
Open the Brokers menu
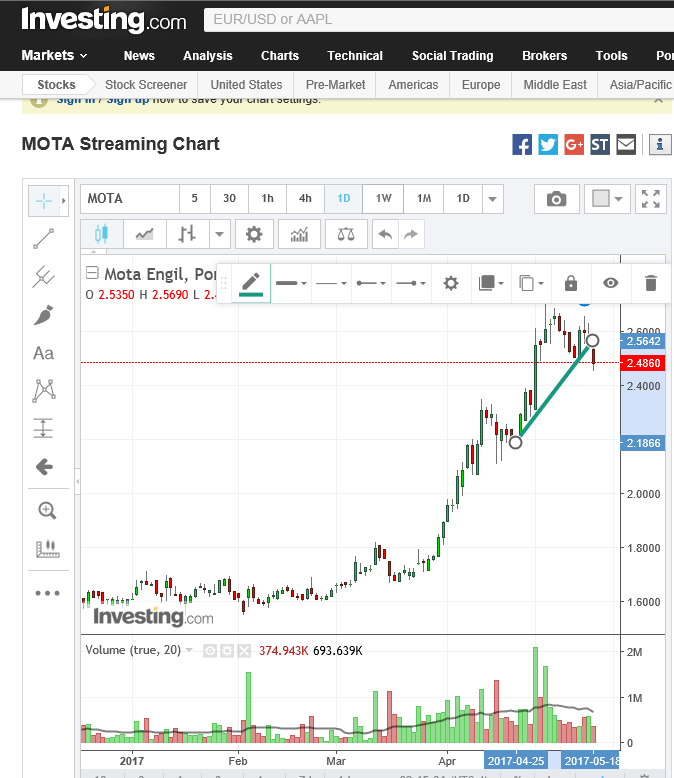pyautogui.click(x=544, y=56)
